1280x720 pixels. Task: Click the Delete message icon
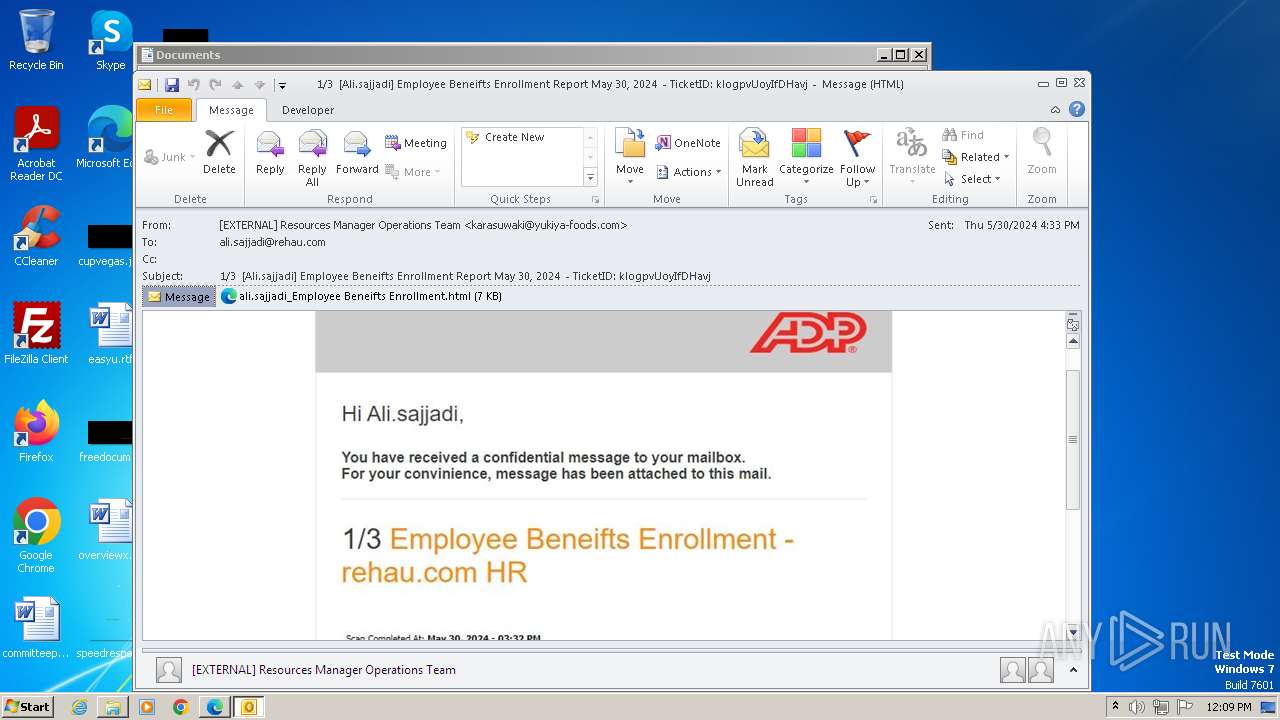point(219,152)
